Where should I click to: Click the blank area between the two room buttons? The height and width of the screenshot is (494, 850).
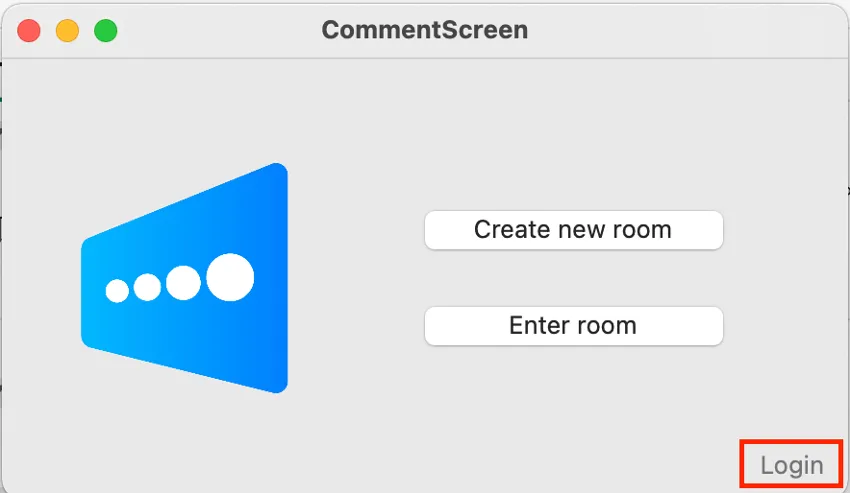coord(573,278)
